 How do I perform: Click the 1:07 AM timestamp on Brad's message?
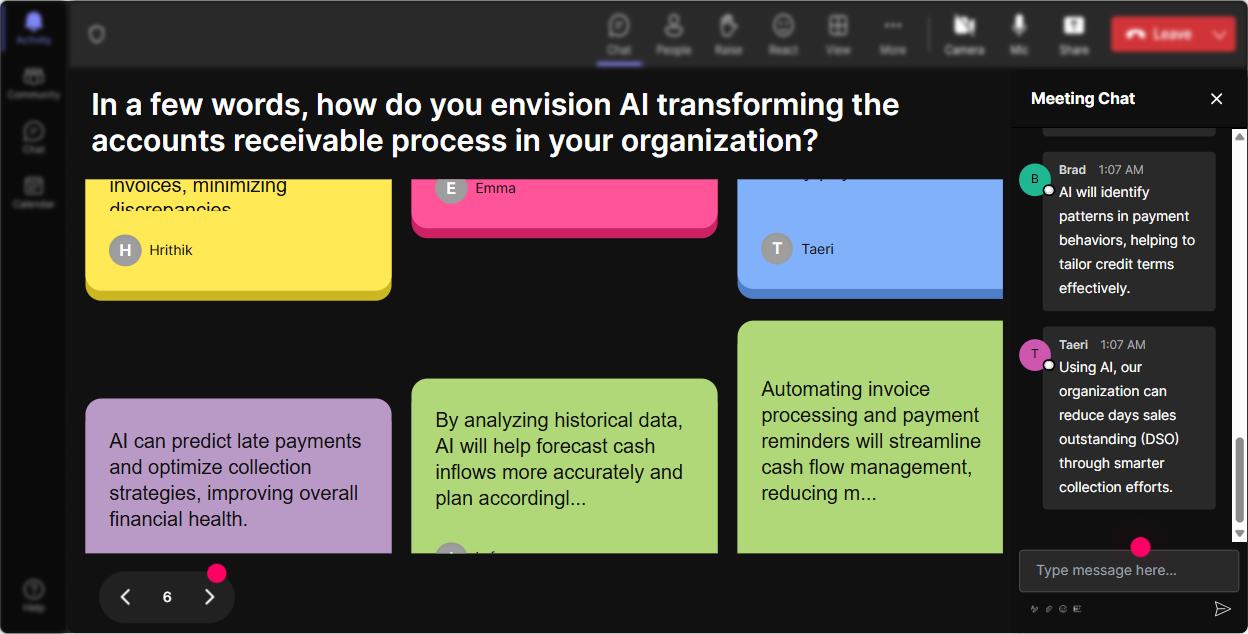(1121, 170)
